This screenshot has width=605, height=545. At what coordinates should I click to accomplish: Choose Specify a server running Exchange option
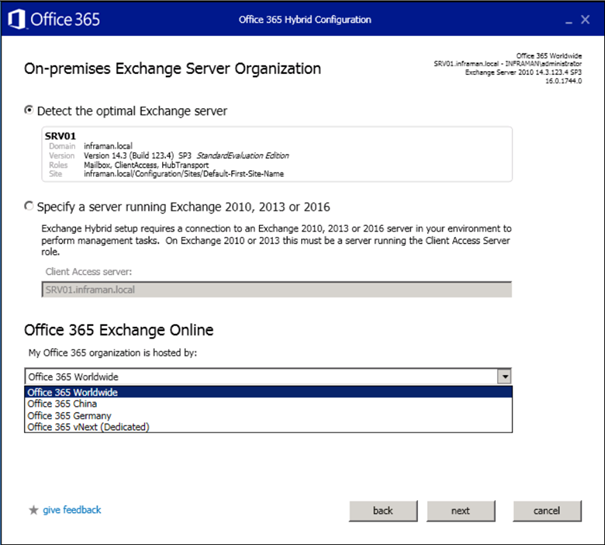[29, 207]
